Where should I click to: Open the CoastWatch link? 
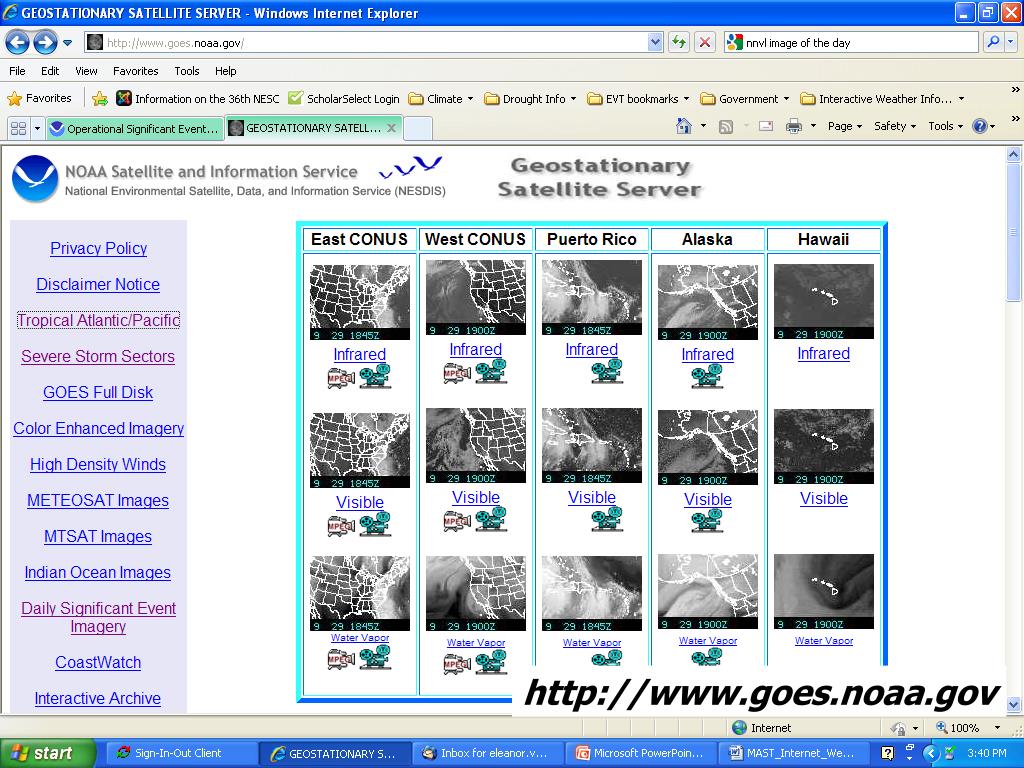98,662
